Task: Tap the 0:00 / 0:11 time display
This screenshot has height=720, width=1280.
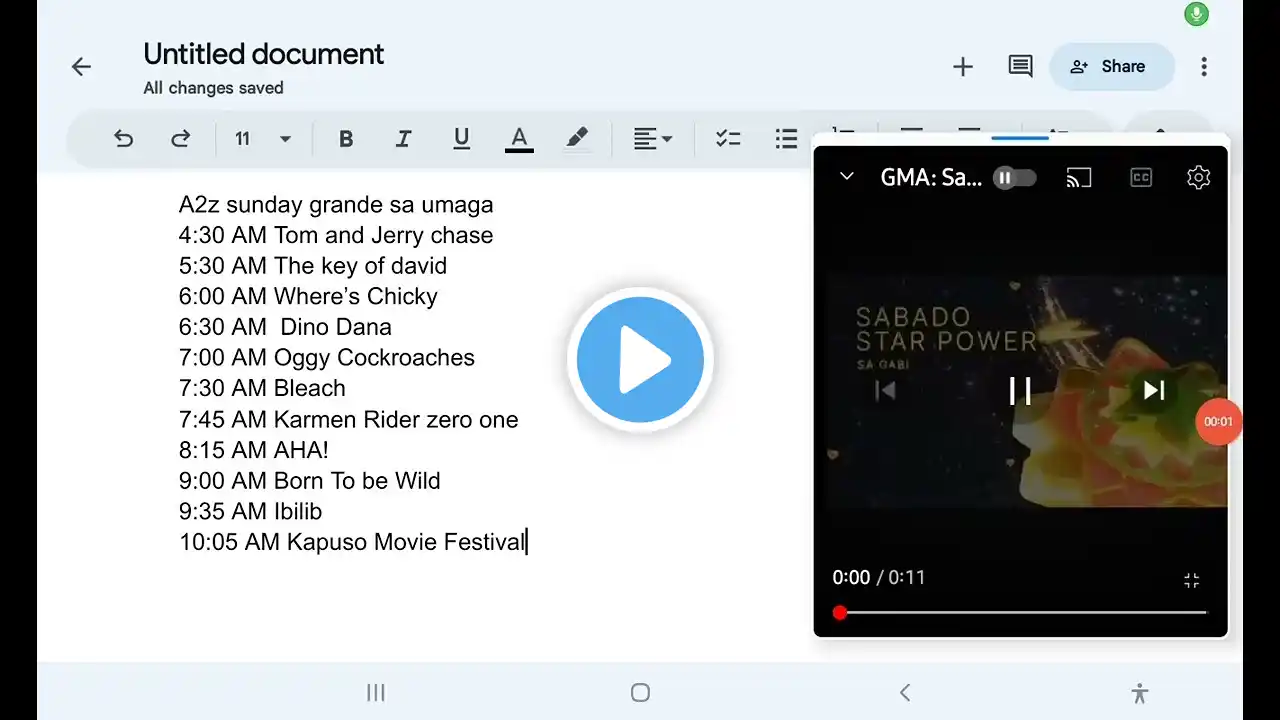Action: point(879,577)
